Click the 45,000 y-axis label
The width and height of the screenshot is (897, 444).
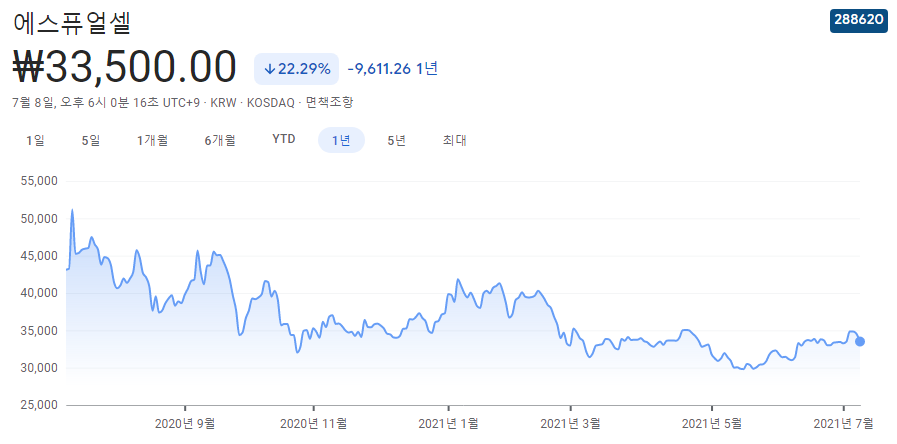tap(39, 256)
